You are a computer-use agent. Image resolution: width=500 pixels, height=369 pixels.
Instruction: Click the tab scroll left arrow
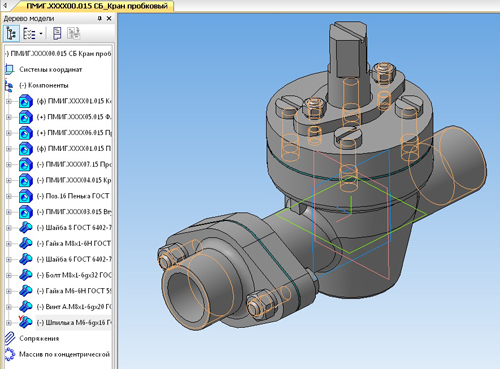[x=5, y=6]
